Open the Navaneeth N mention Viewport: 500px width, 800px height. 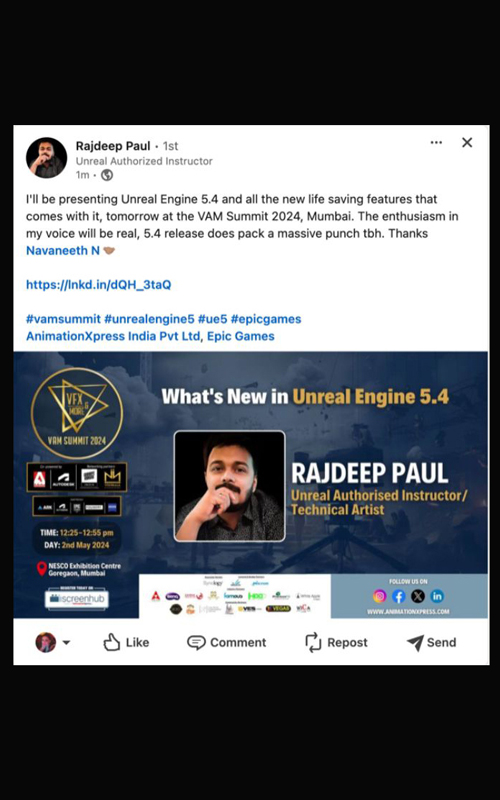point(63,251)
